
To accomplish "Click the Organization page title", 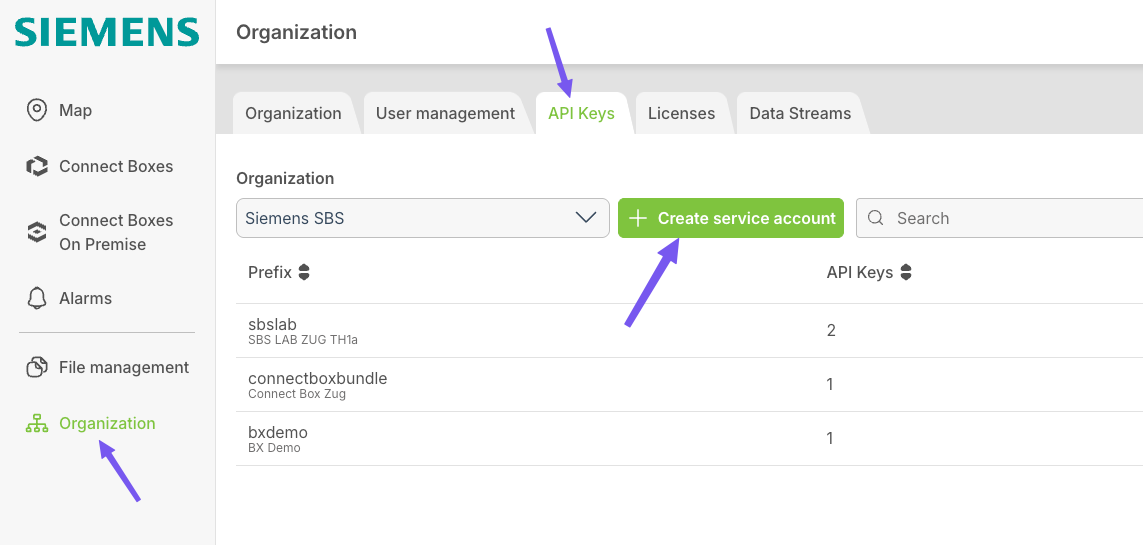I will pyautogui.click(x=297, y=32).
